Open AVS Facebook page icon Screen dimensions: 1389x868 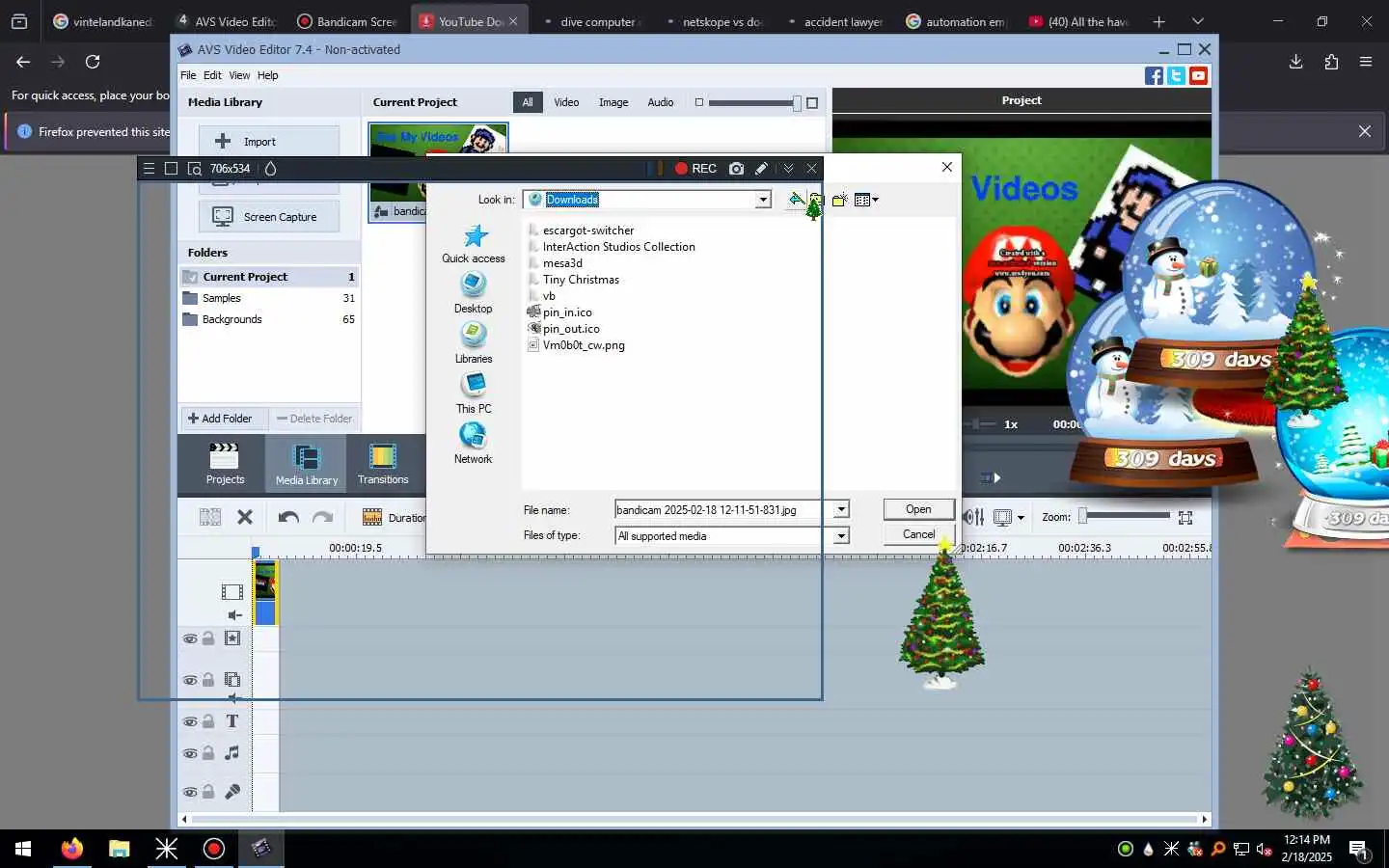[x=1154, y=76]
